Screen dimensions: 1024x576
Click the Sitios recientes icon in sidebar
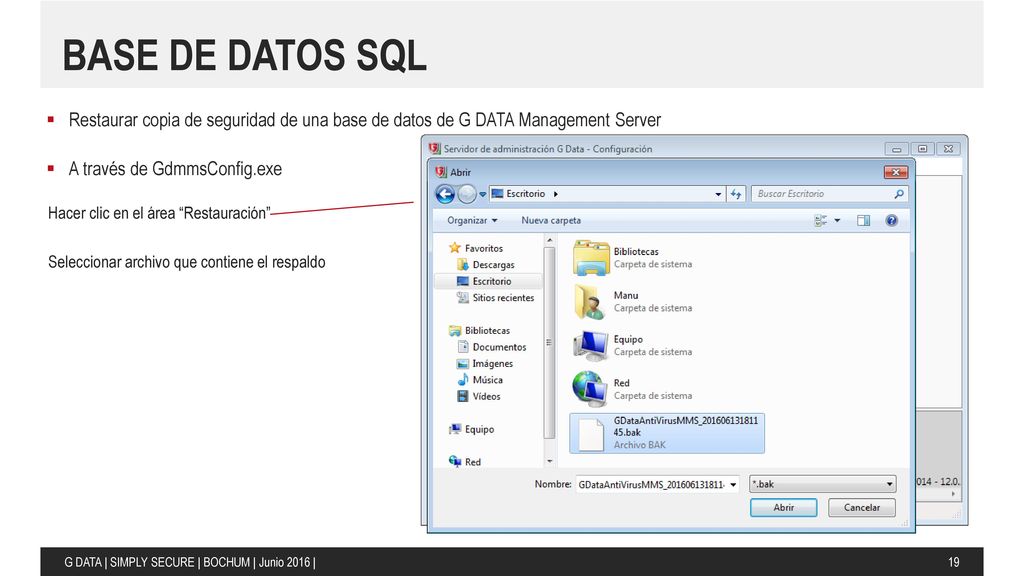[x=462, y=297]
